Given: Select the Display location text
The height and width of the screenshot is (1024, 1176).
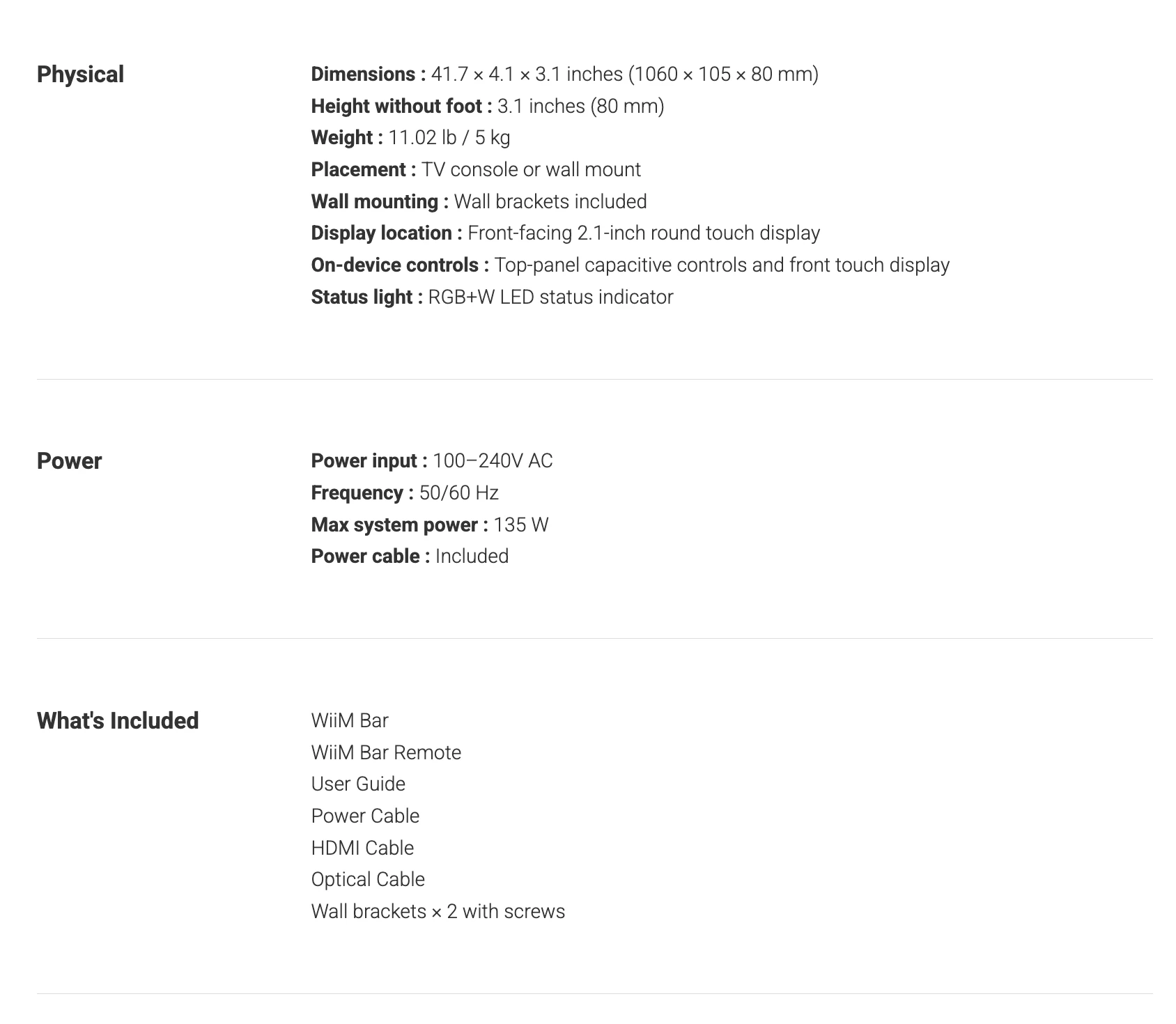Looking at the screenshot, I should [x=566, y=233].
